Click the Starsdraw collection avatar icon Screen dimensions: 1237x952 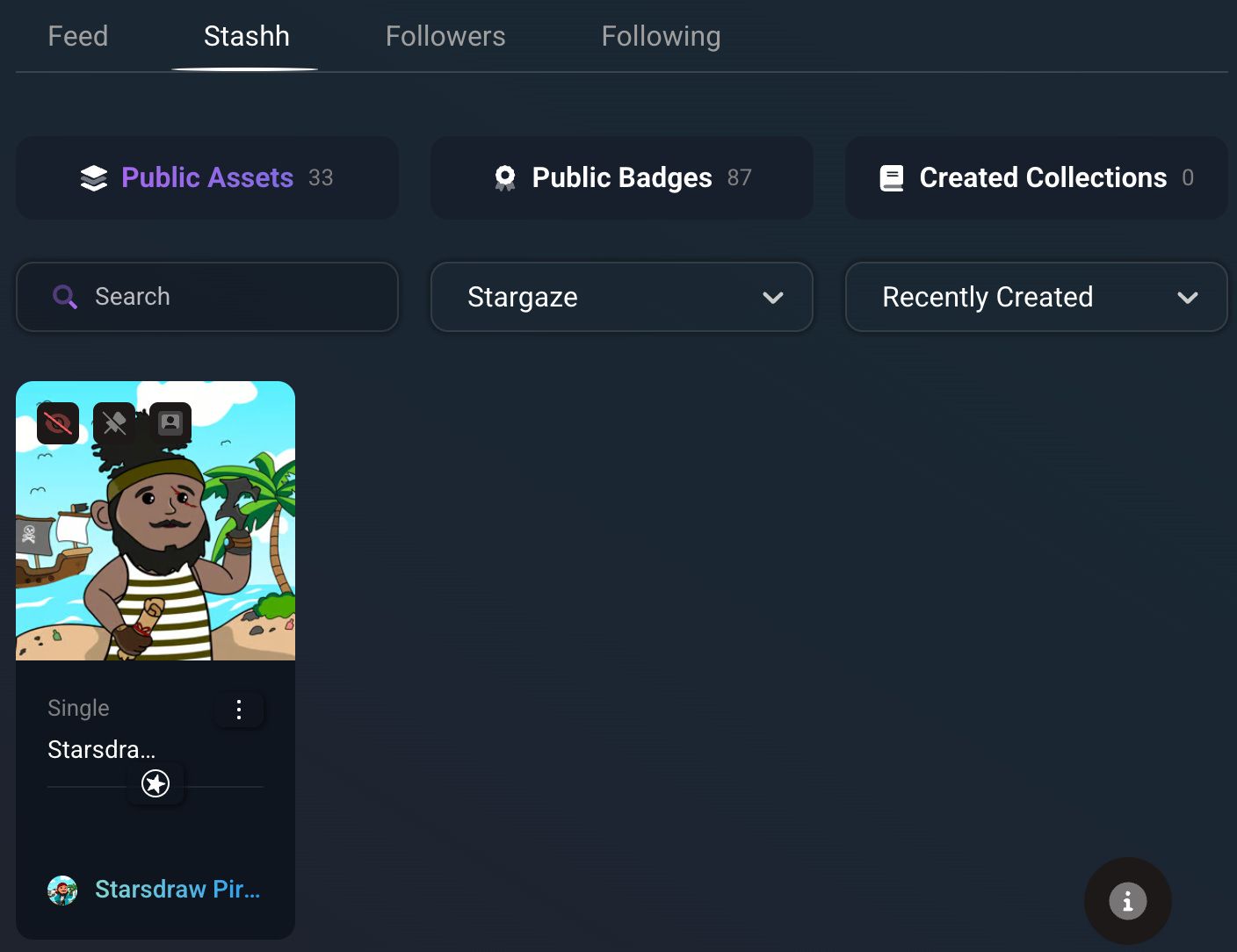(62, 891)
